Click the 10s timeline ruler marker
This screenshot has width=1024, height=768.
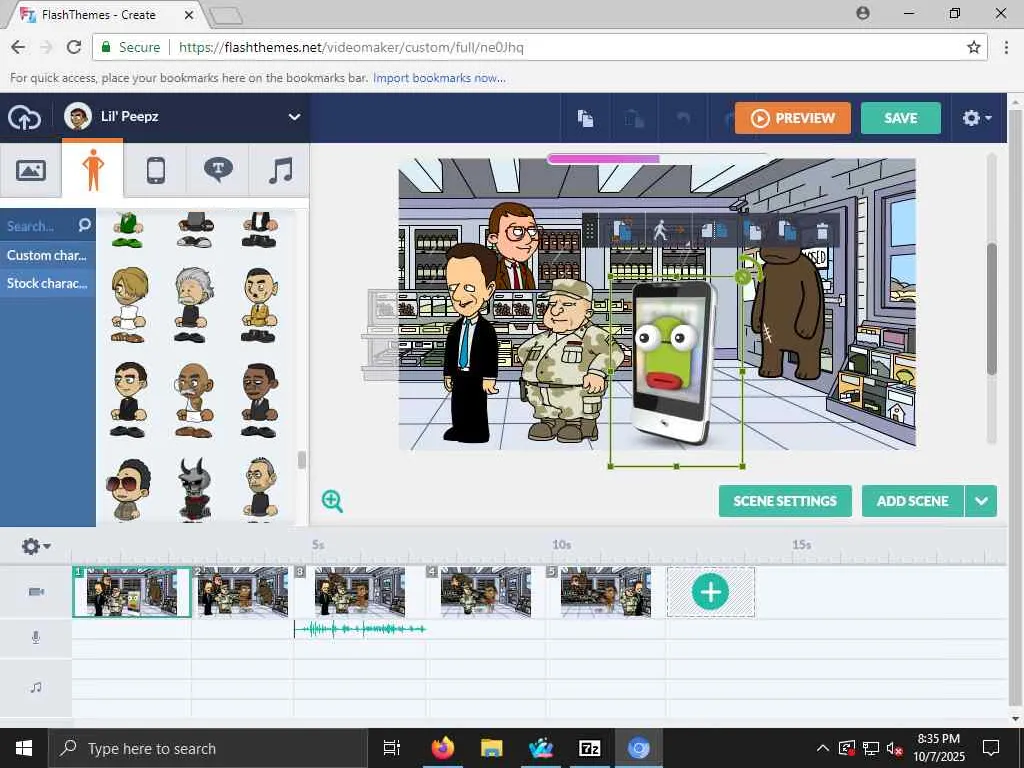click(x=562, y=545)
